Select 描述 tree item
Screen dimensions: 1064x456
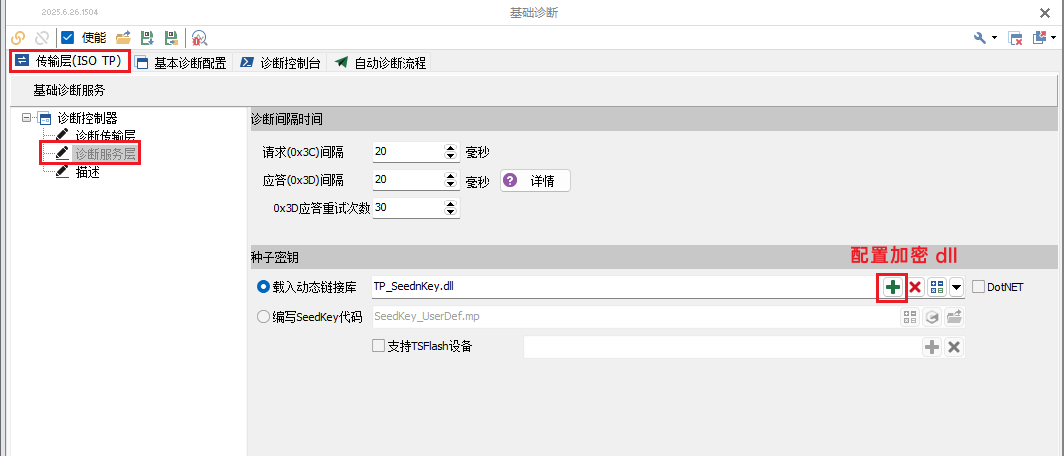88,172
